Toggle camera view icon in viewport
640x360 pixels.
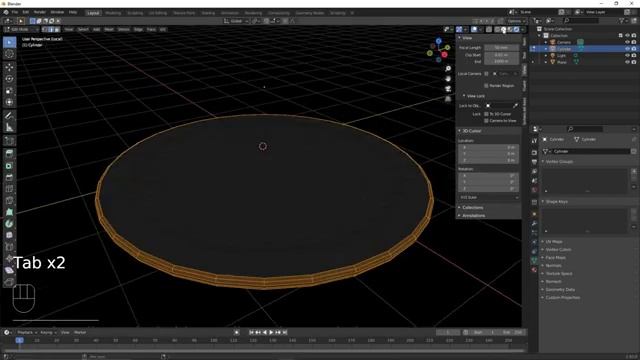pyautogui.click(x=448, y=89)
